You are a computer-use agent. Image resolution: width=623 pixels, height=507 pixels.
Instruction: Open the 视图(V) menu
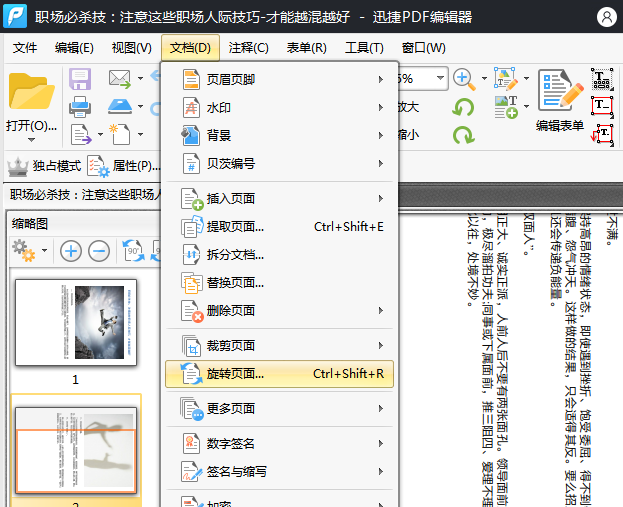(132, 48)
